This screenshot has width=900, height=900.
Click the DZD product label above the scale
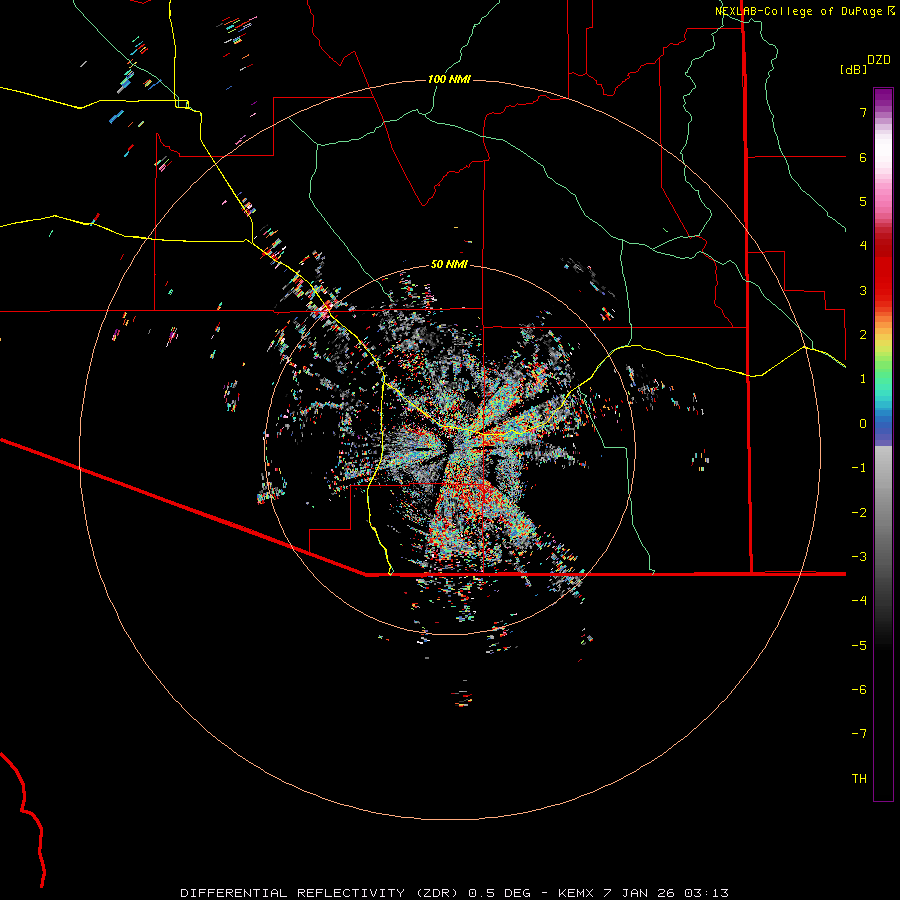pos(879,60)
